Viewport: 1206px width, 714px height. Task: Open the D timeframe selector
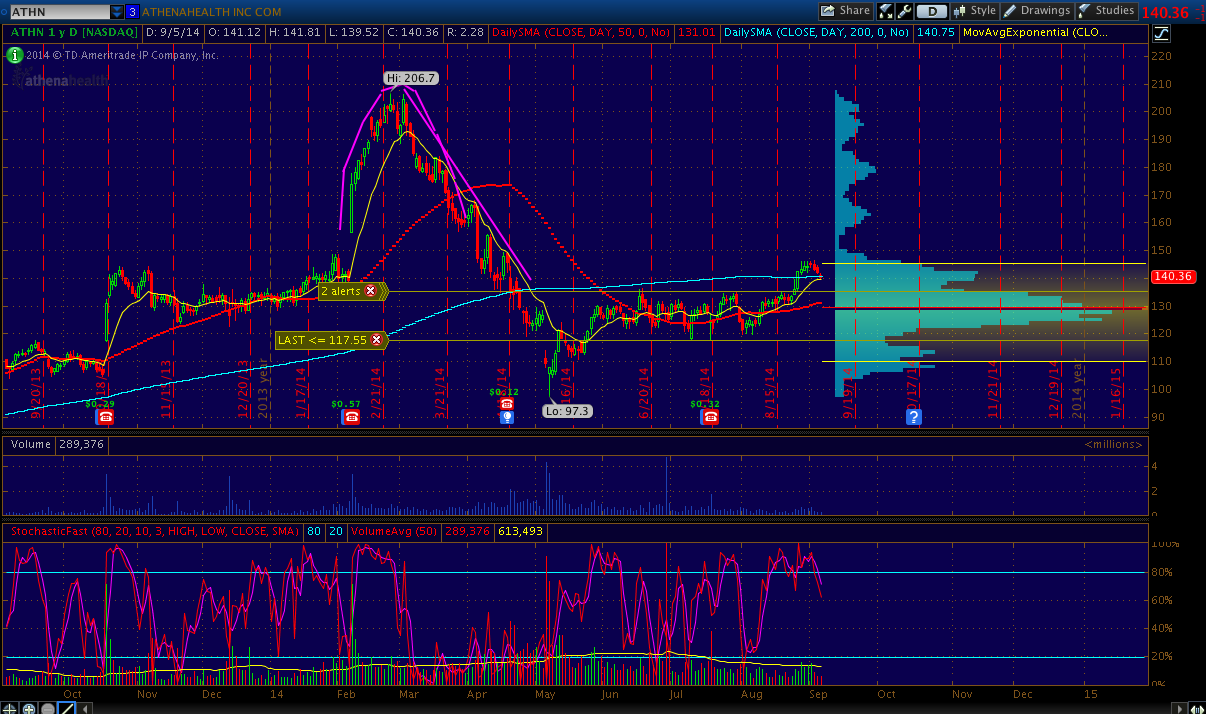tap(932, 11)
